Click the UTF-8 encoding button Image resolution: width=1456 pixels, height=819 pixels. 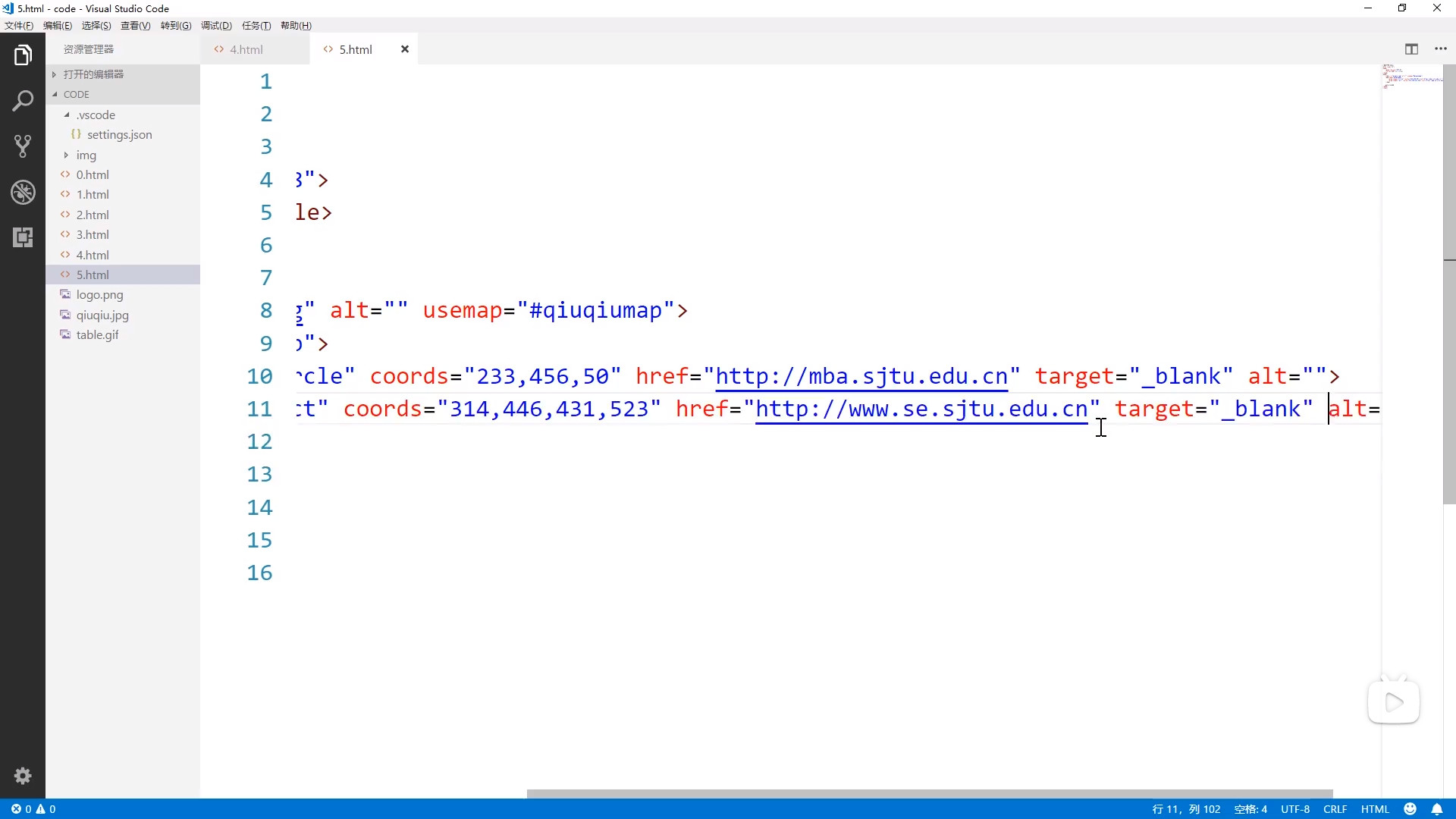coord(1294,809)
